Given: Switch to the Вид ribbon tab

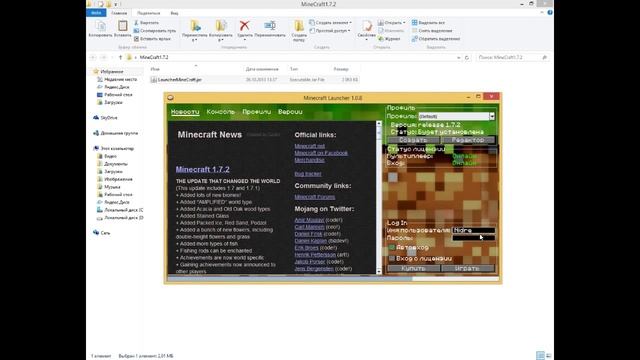Looking at the screenshot, I should pos(174,13).
